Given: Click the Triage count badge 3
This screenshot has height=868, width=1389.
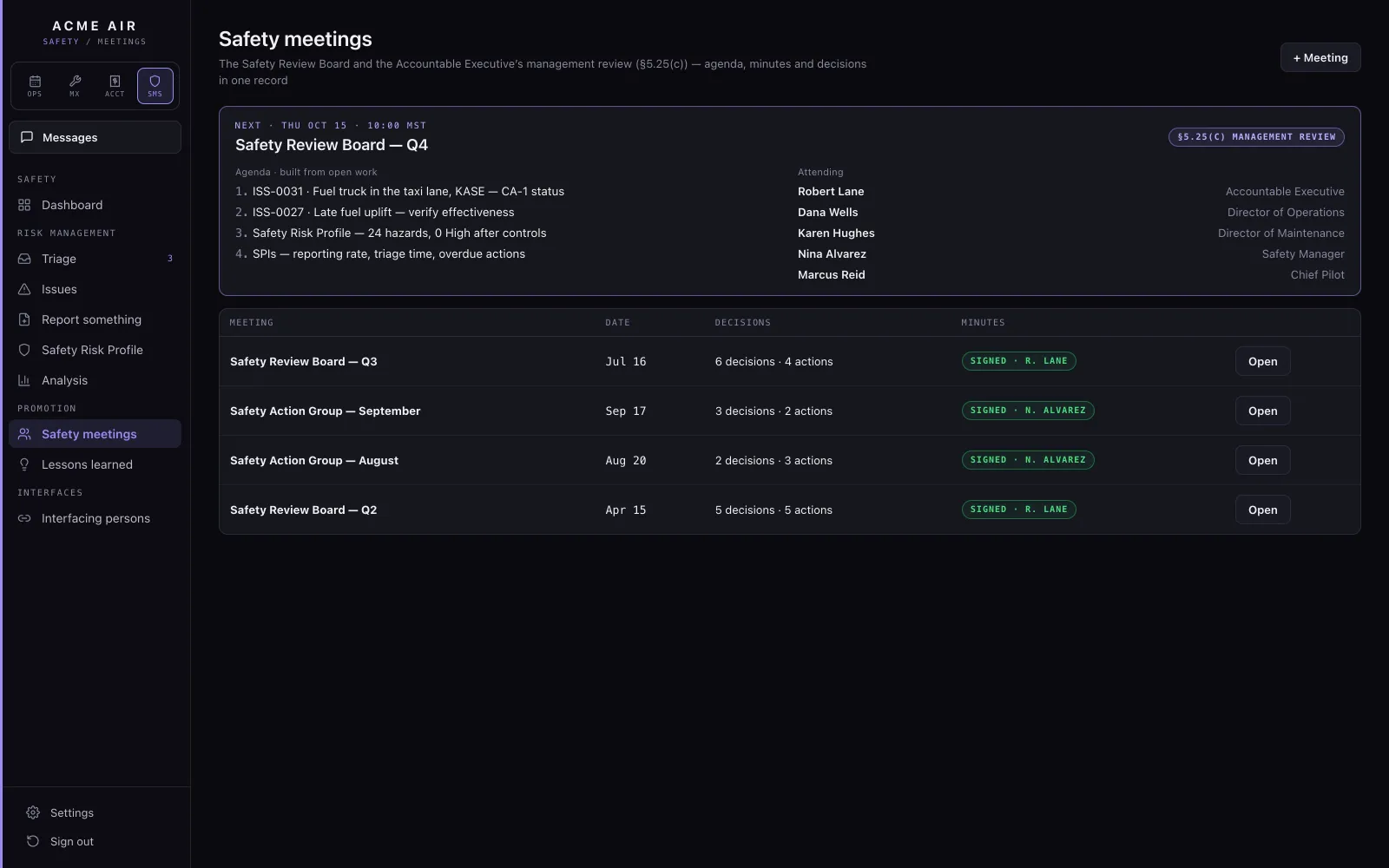Looking at the screenshot, I should click(170, 259).
